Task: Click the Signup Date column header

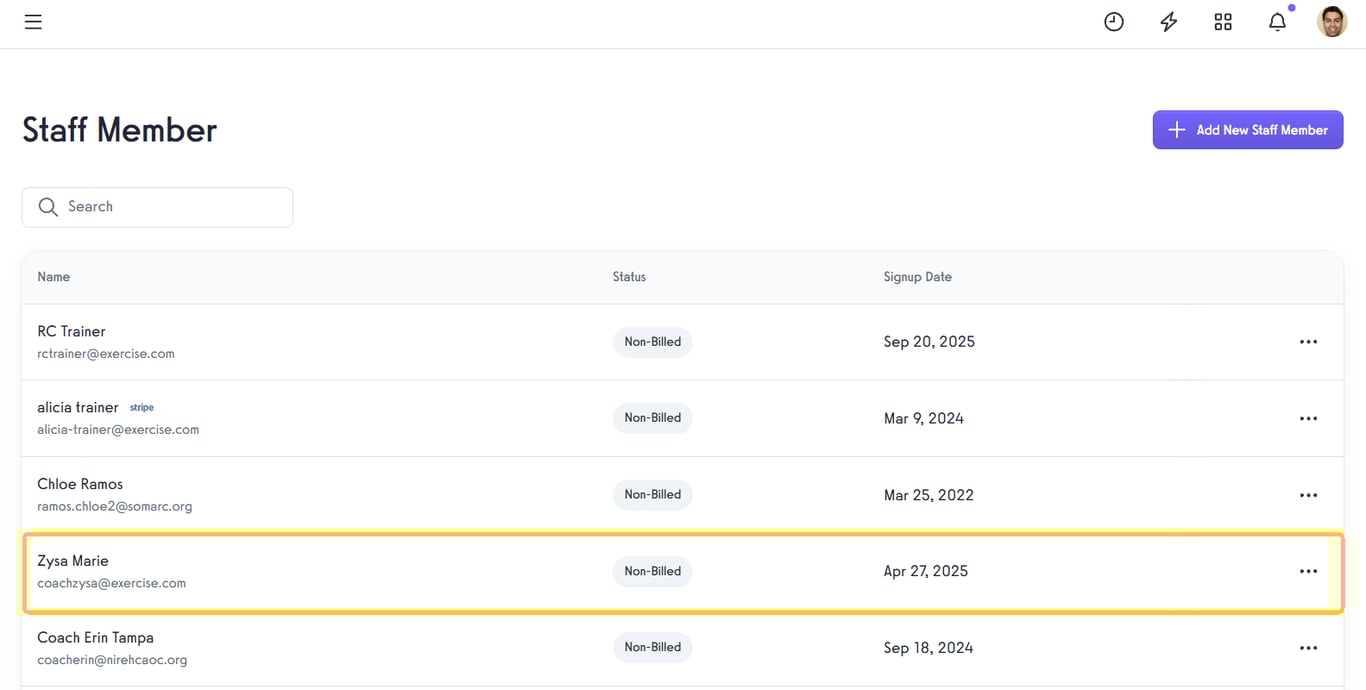Action: [917, 277]
